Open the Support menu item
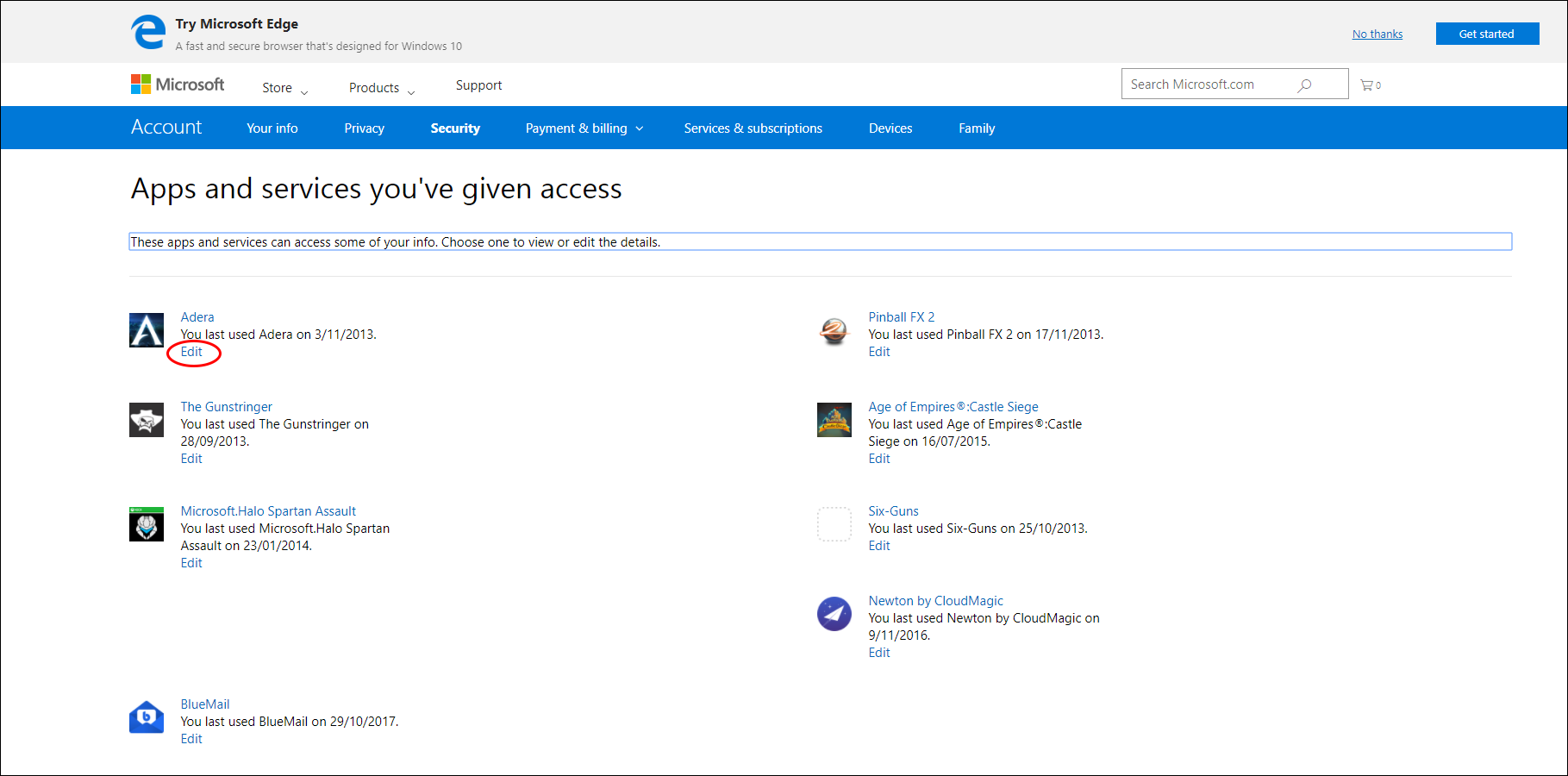This screenshot has height=776, width=1568. click(478, 85)
